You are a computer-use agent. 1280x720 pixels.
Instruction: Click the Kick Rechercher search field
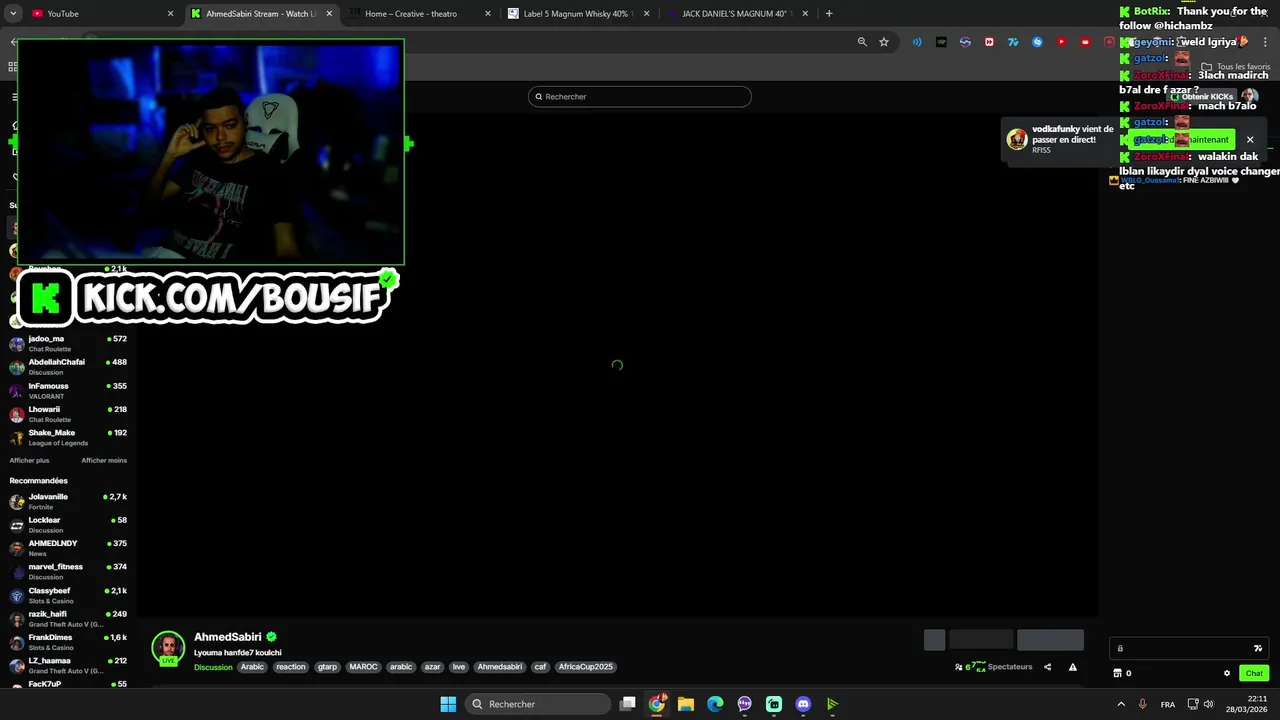[x=640, y=97]
